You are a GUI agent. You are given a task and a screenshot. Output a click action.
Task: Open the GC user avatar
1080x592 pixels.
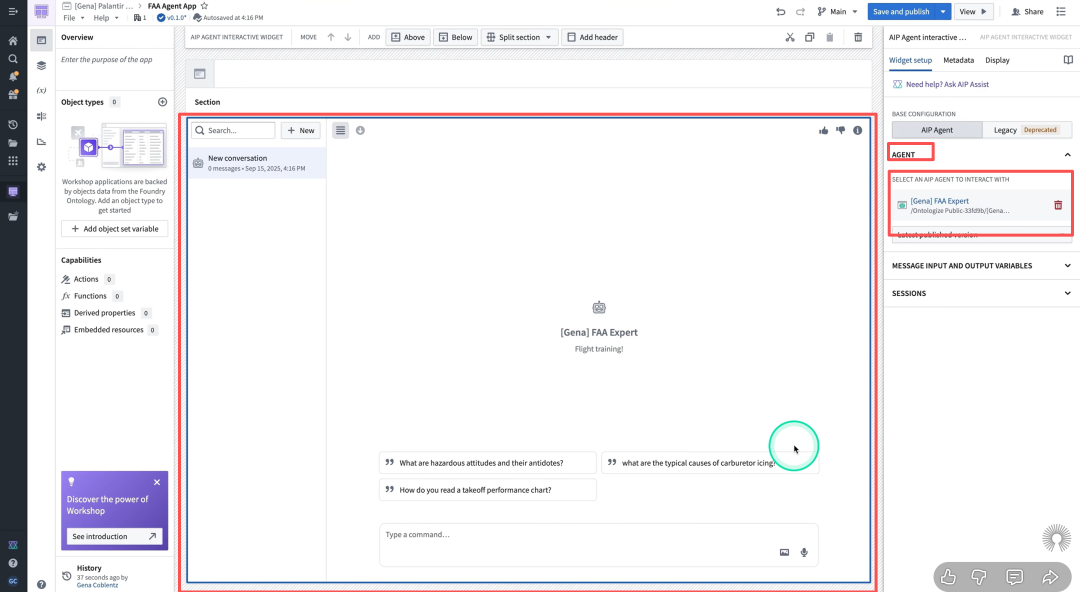[x=12, y=581]
